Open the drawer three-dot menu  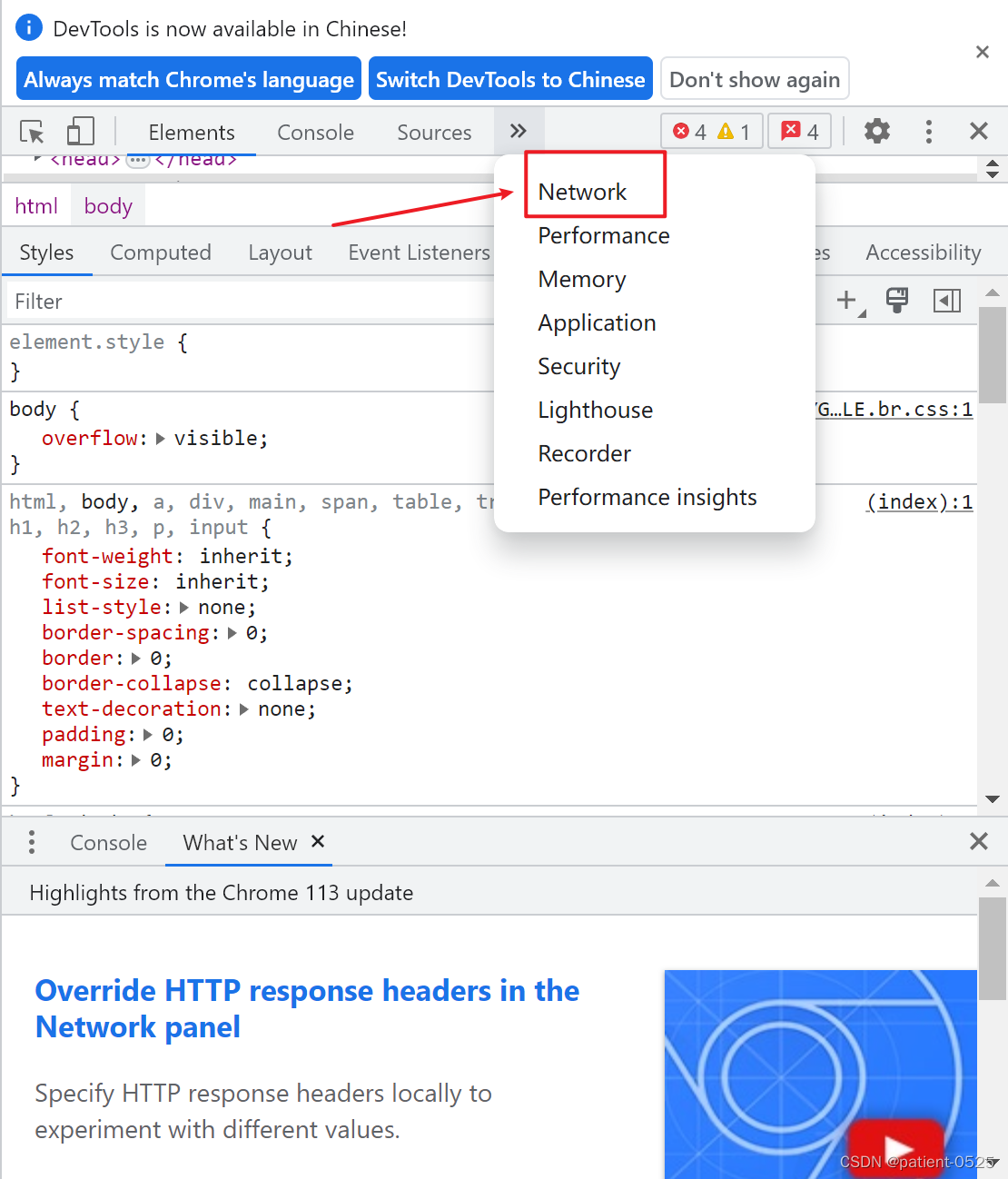(x=32, y=842)
